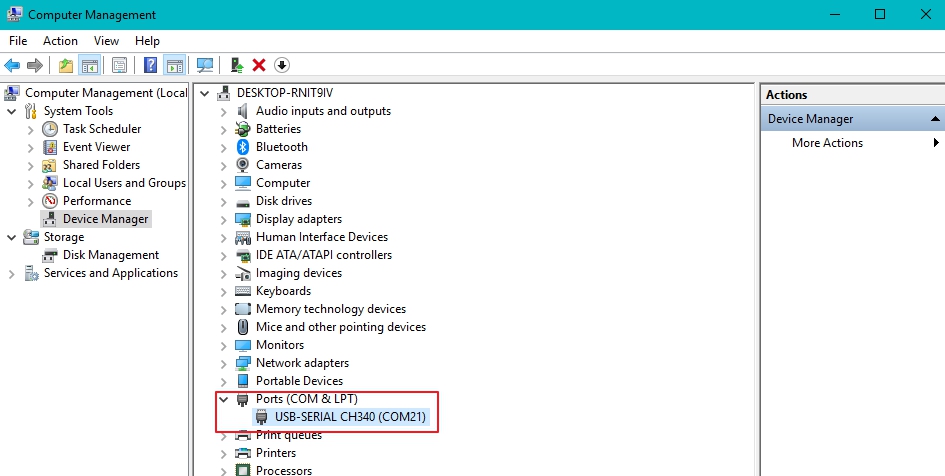This screenshot has width=945, height=476.
Task: Collapse the System Tools tree node
Action: 11,111
